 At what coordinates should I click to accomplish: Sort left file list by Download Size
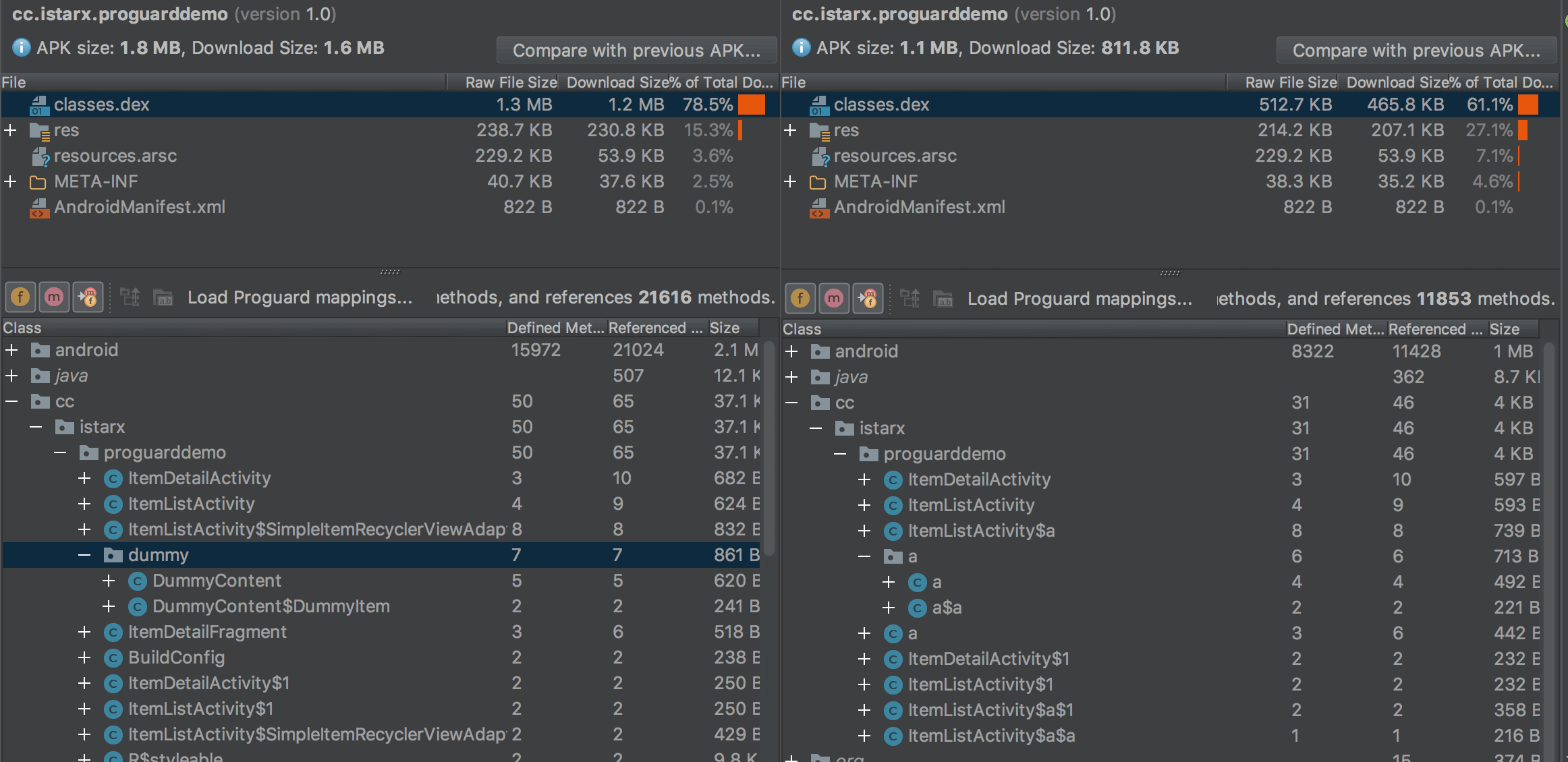pos(615,82)
